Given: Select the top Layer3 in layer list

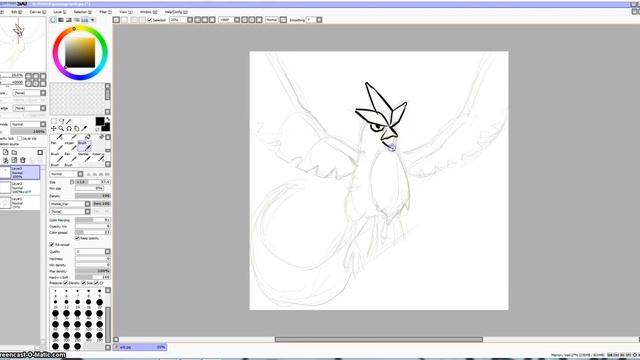Looking at the screenshot, I should [x=20, y=172].
